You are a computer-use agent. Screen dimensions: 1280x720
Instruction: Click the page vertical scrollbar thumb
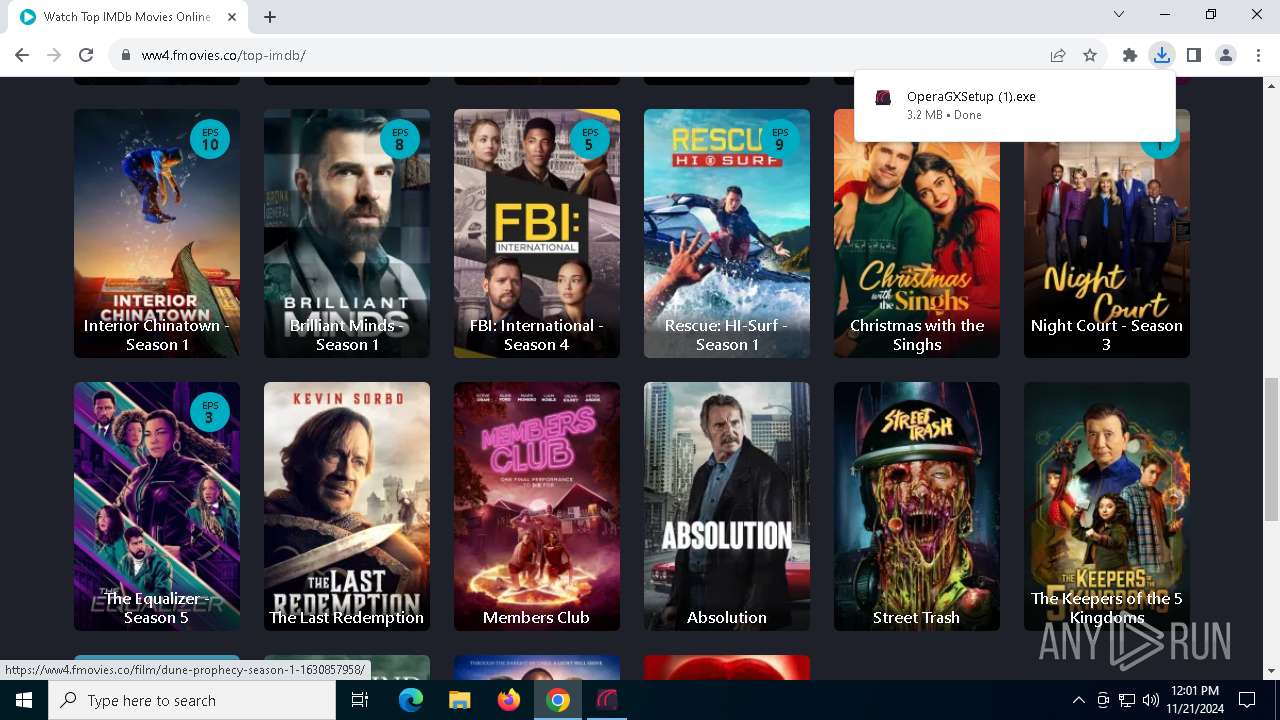[1271, 449]
